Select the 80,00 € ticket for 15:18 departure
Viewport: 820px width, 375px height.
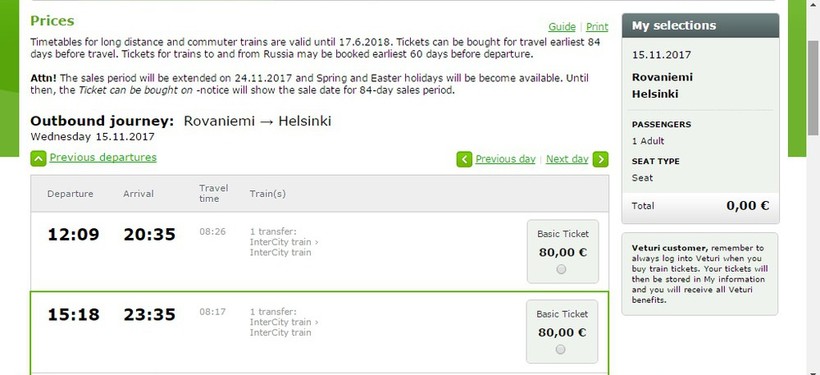pos(561,349)
